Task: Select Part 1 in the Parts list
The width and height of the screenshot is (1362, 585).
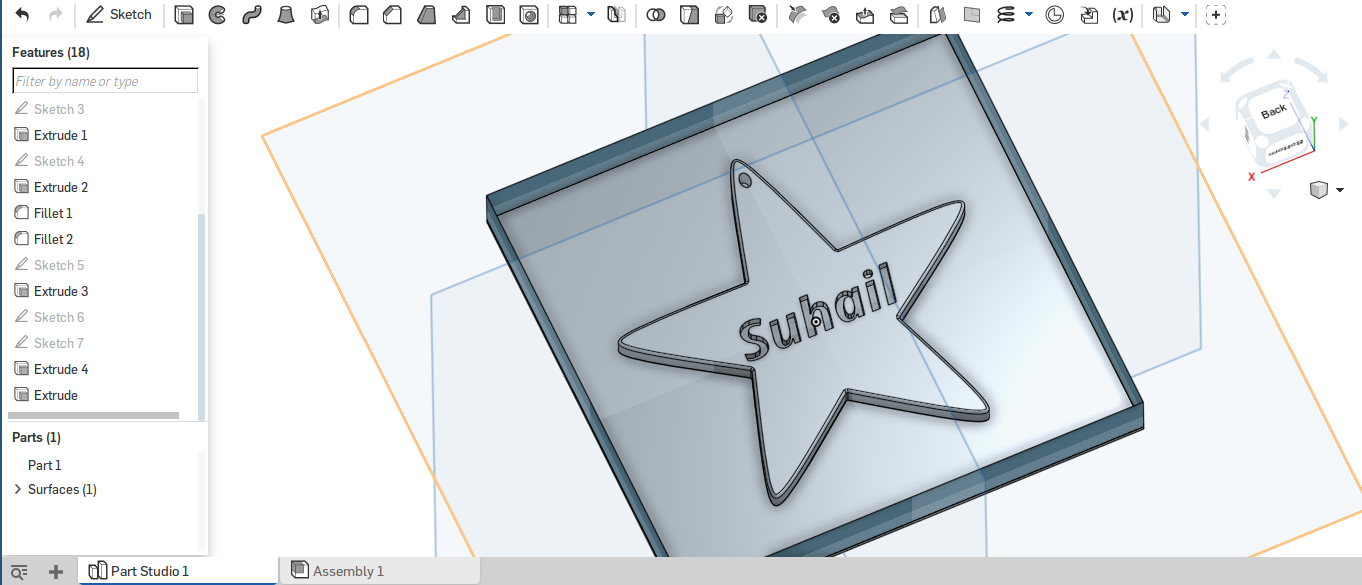Action: click(45, 465)
